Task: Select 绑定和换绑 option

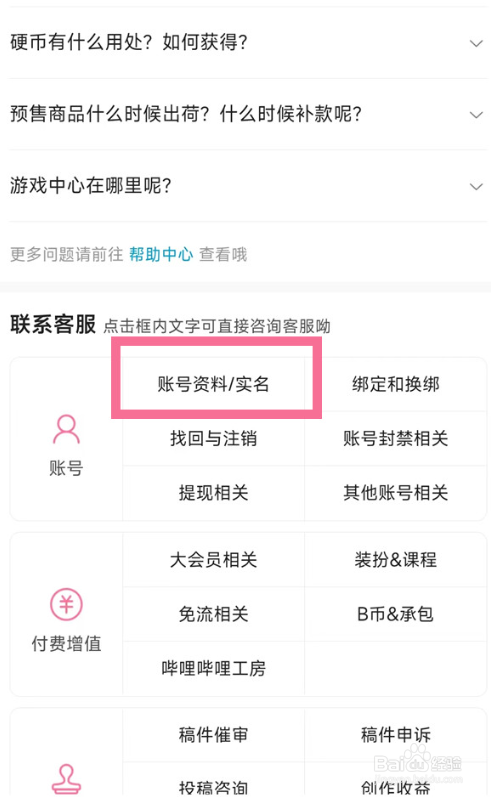Action: click(x=395, y=384)
